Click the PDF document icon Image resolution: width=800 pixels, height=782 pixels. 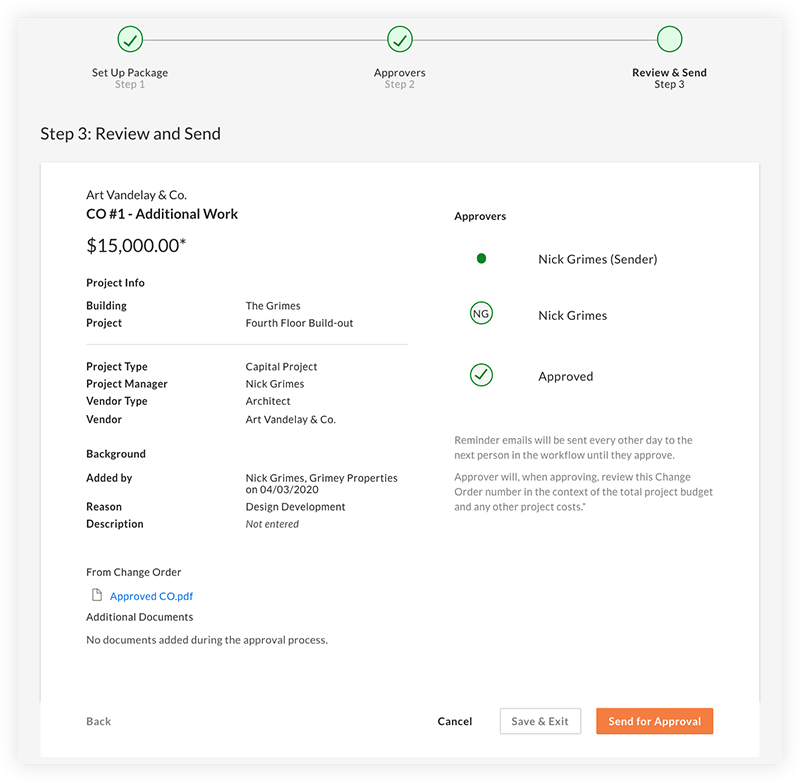[97, 595]
